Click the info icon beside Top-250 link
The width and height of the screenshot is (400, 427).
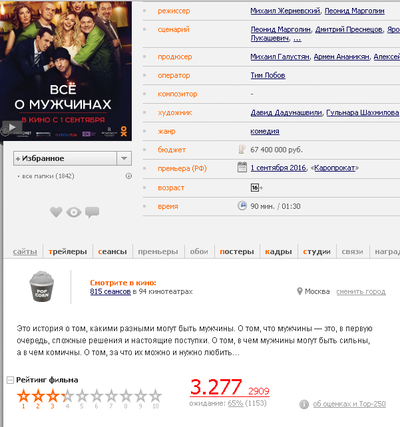point(304,404)
